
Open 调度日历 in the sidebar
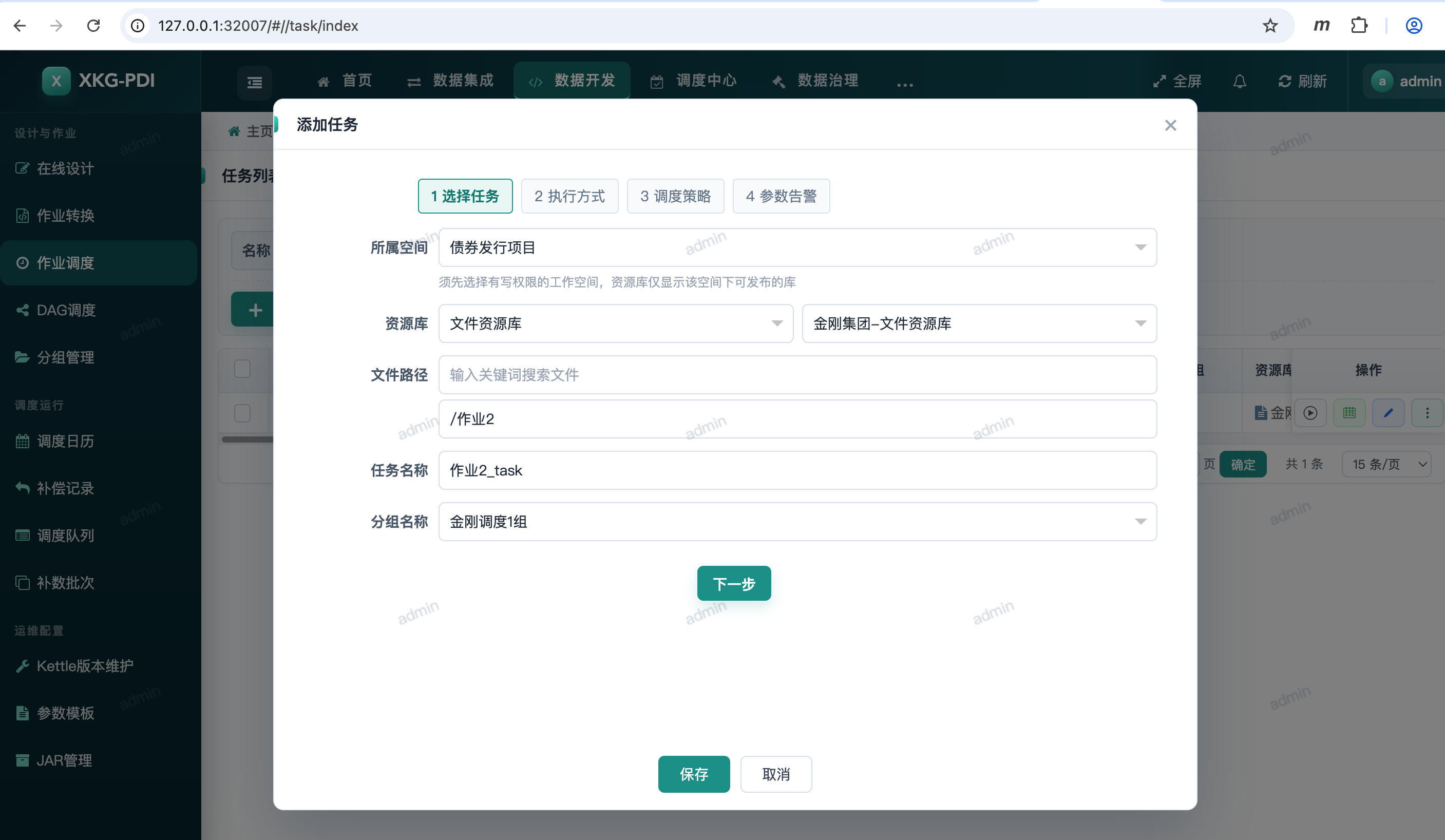click(99, 441)
